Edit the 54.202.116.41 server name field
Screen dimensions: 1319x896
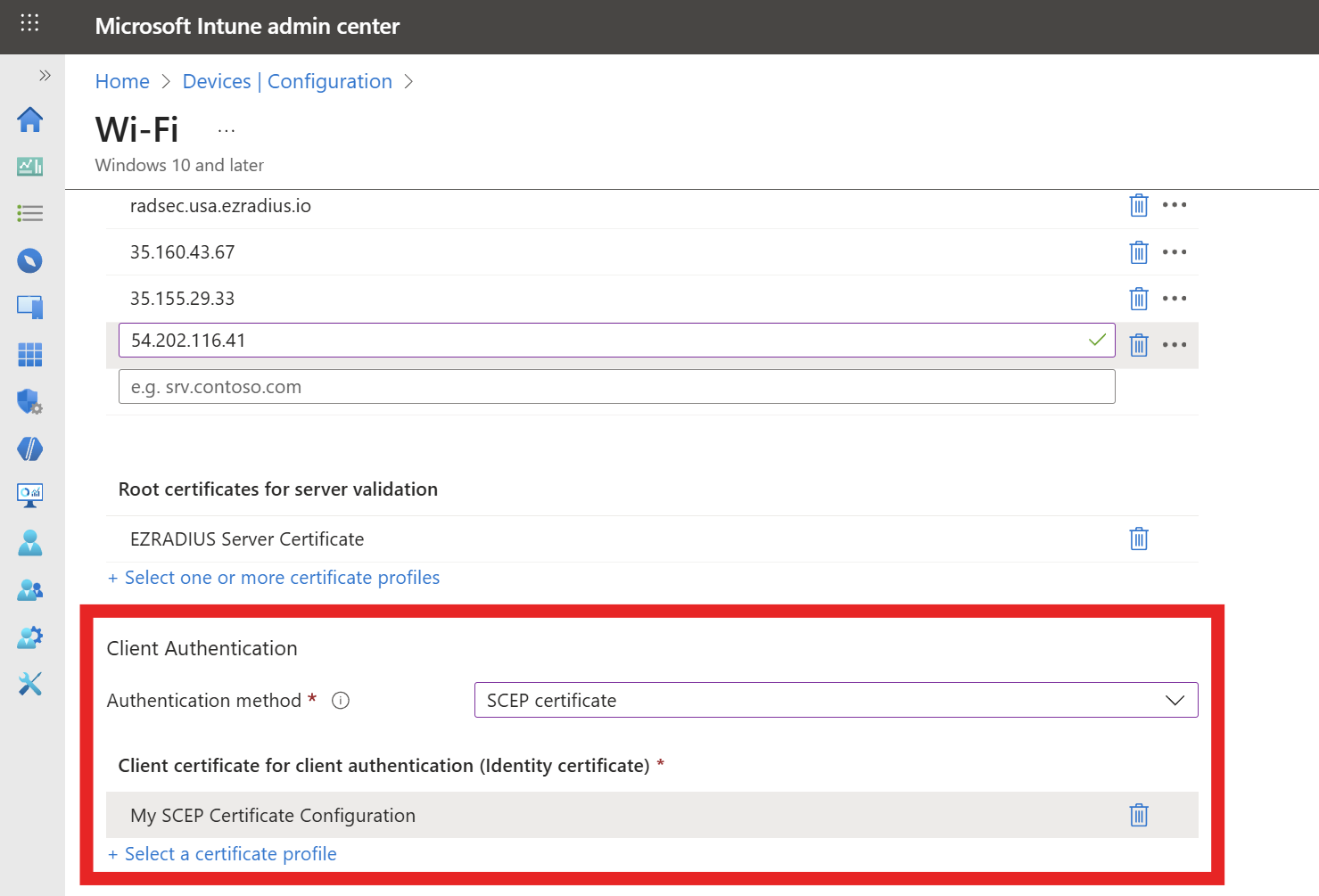click(616, 341)
